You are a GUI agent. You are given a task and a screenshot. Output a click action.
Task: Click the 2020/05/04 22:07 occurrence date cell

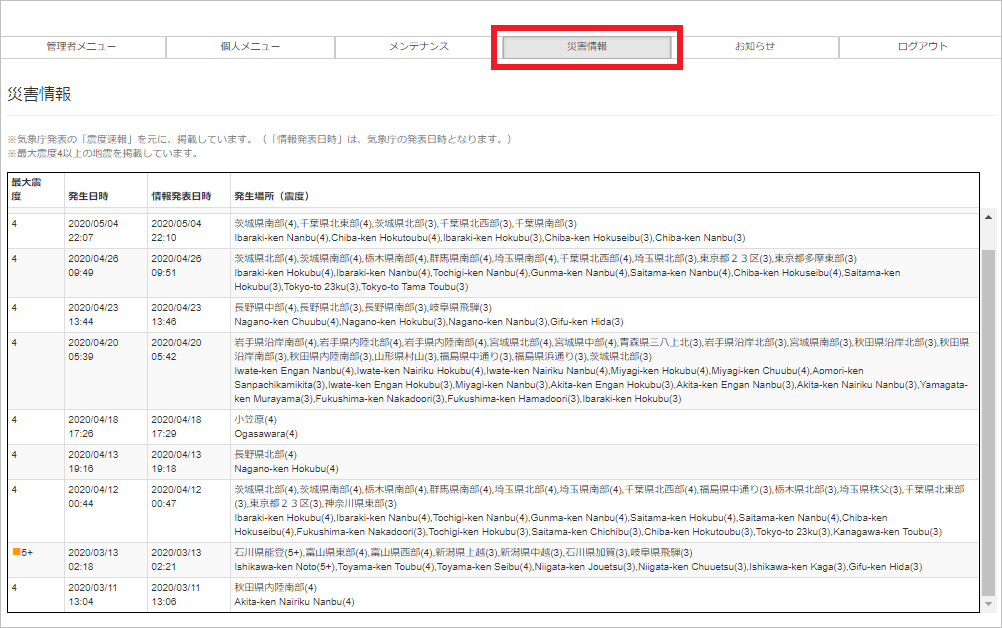(93, 230)
